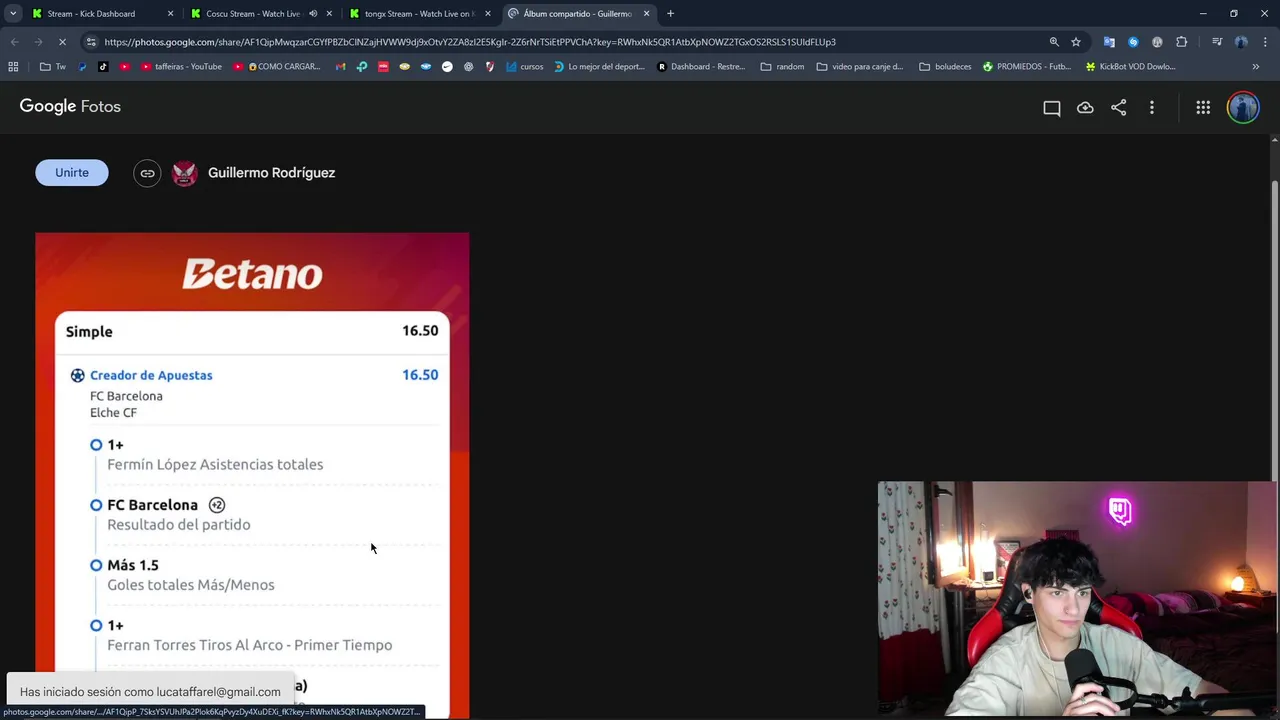1280x720 pixels.
Task: Open the Betano bet slip photo
Action: tap(252, 475)
